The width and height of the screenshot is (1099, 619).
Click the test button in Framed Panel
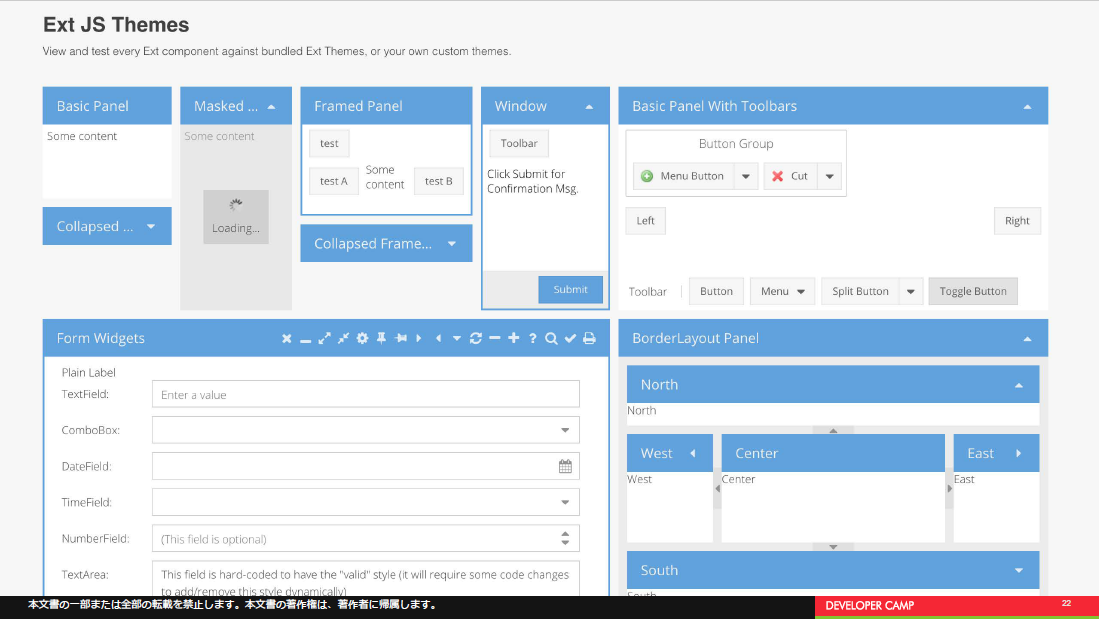[x=329, y=143]
